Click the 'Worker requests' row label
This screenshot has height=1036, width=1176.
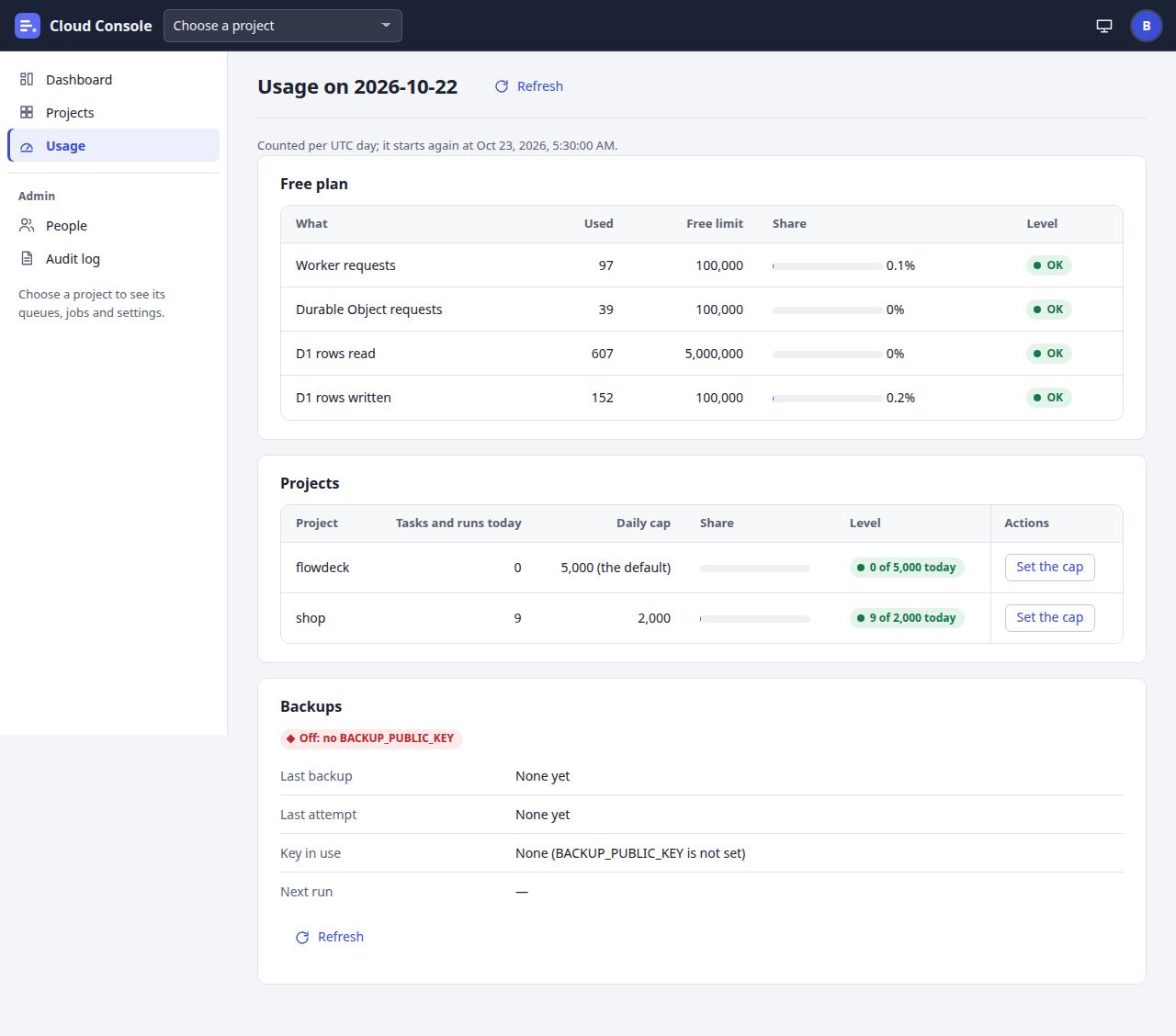(345, 265)
